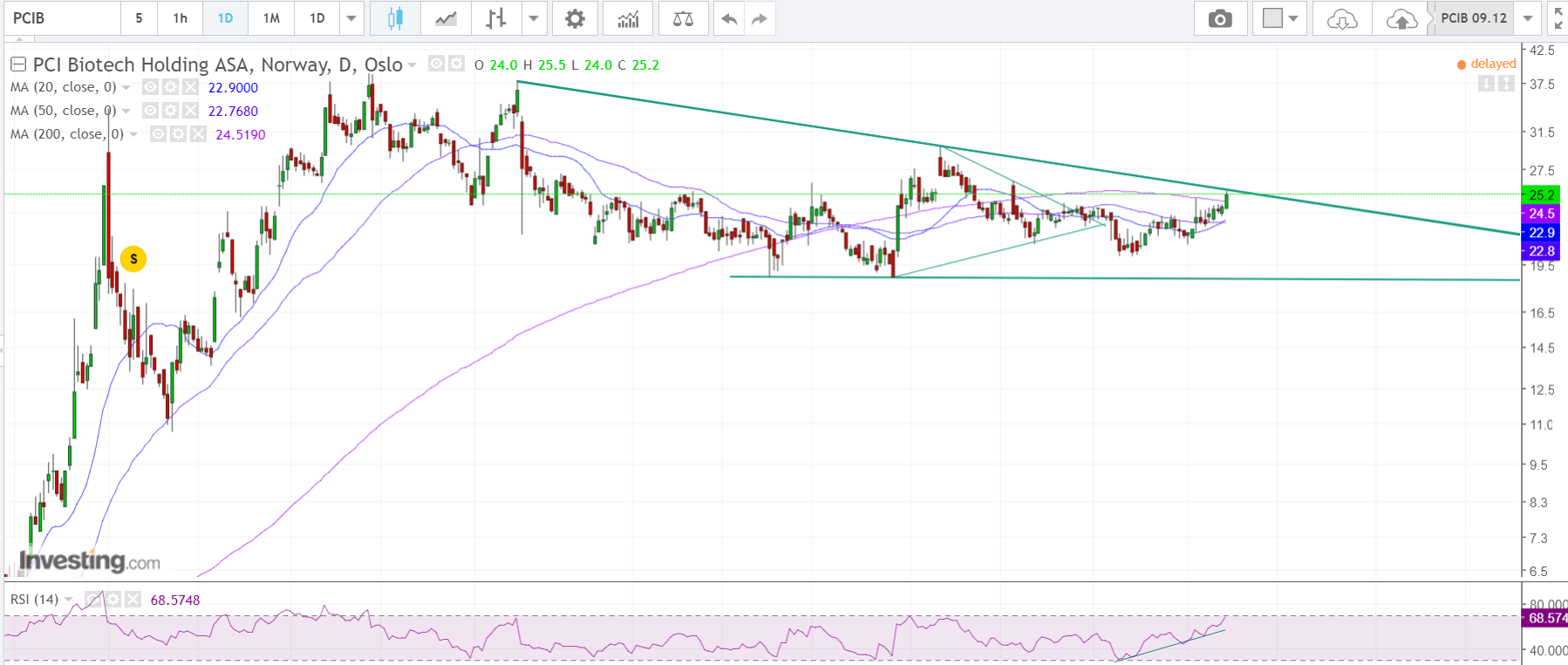
Task: Expand the time interval dropdown arrow
Action: point(351,18)
